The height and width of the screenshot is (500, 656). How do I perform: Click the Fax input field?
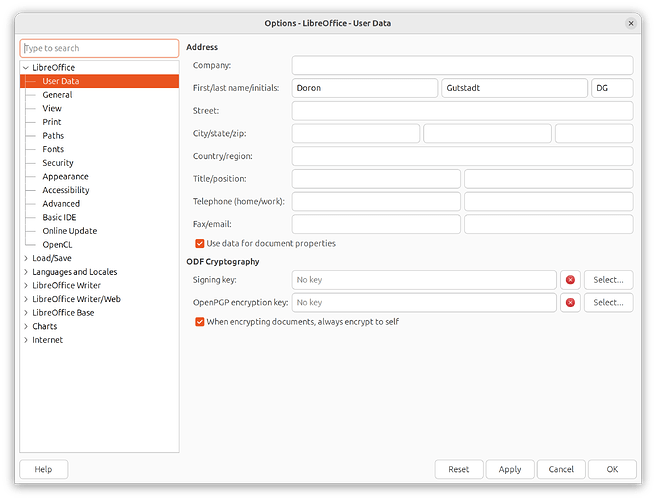(x=376, y=224)
